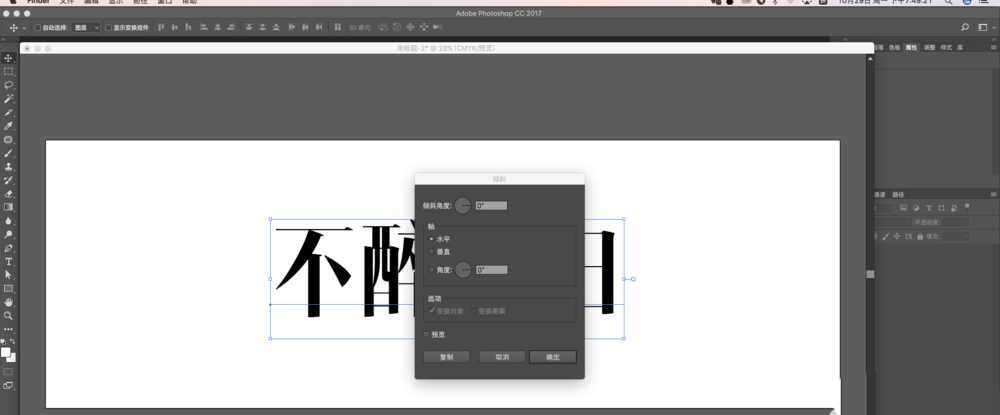Select the Rectangular Marquee tool
Viewport: 1000px width, 415px height.
9,72
